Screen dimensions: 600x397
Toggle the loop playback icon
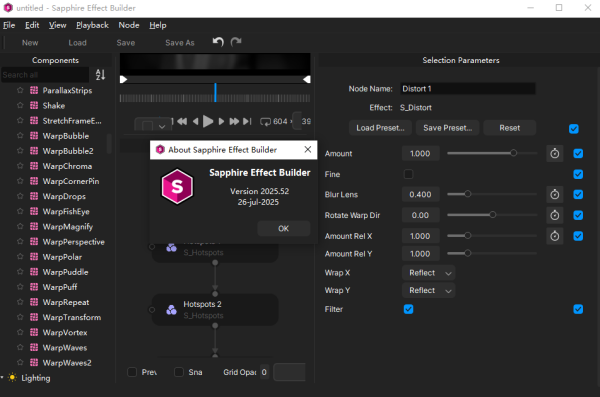(x=265, y=122)
